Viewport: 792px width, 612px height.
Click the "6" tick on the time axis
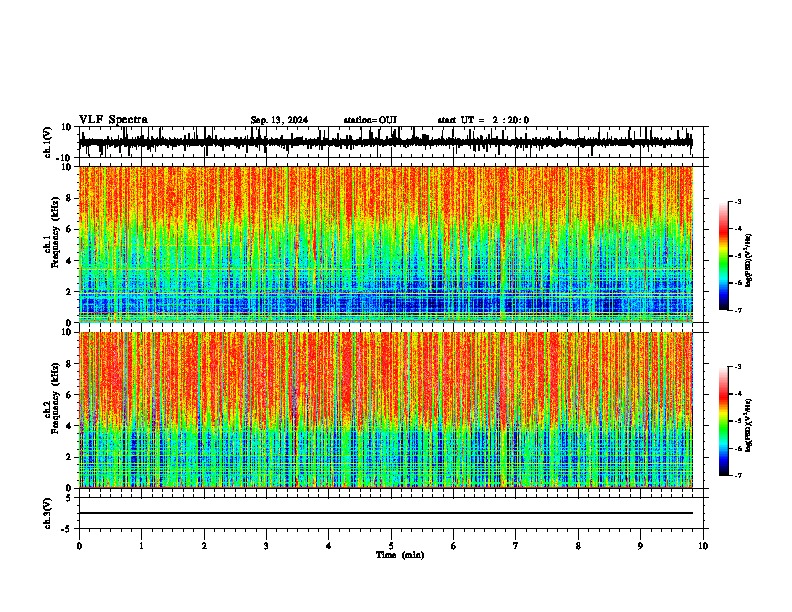pyautogui.click(x=454, y=546)
